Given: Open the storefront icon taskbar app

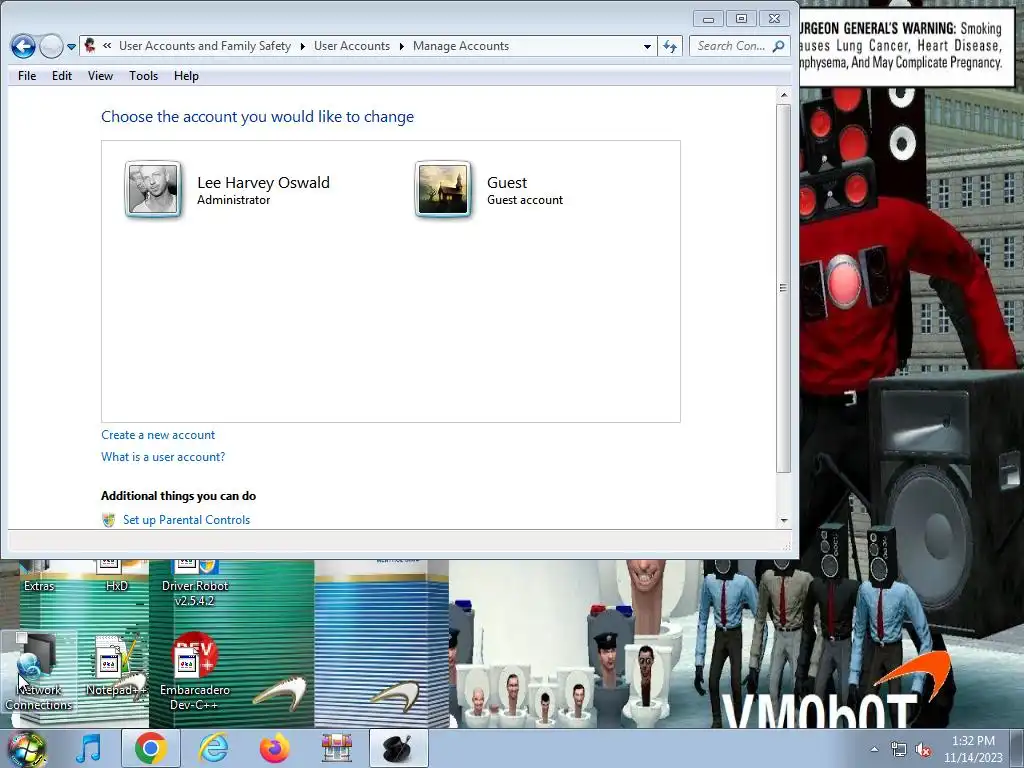Looking at the screenshot, I should [x=337, y=748].
